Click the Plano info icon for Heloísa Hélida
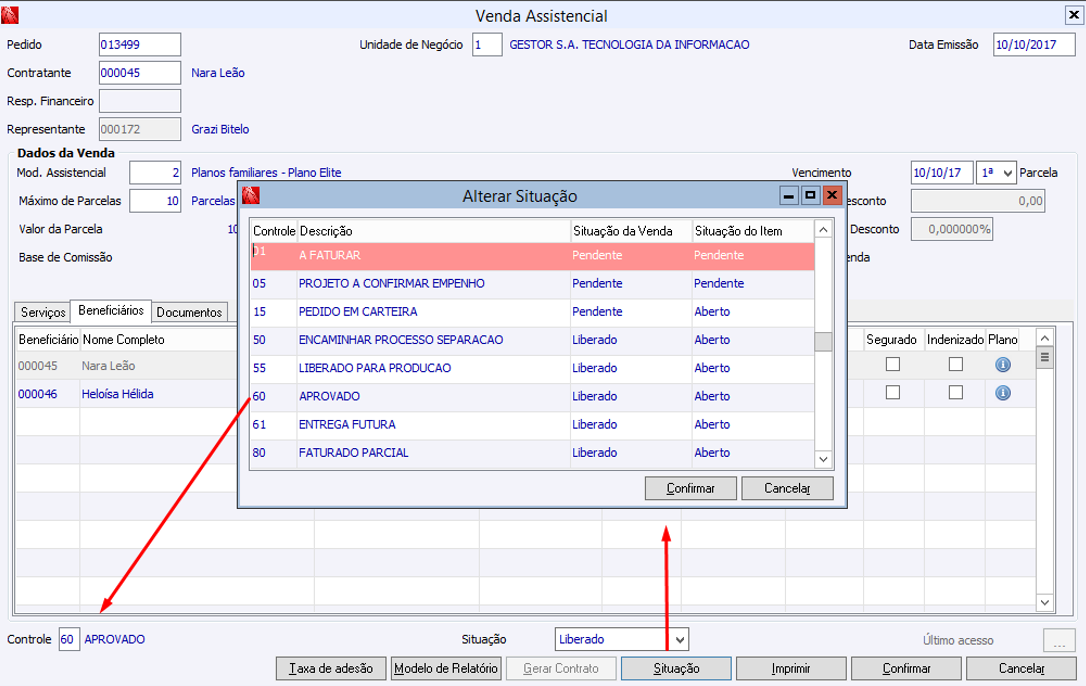1086x686 pixels. (x=1002, y=393)
